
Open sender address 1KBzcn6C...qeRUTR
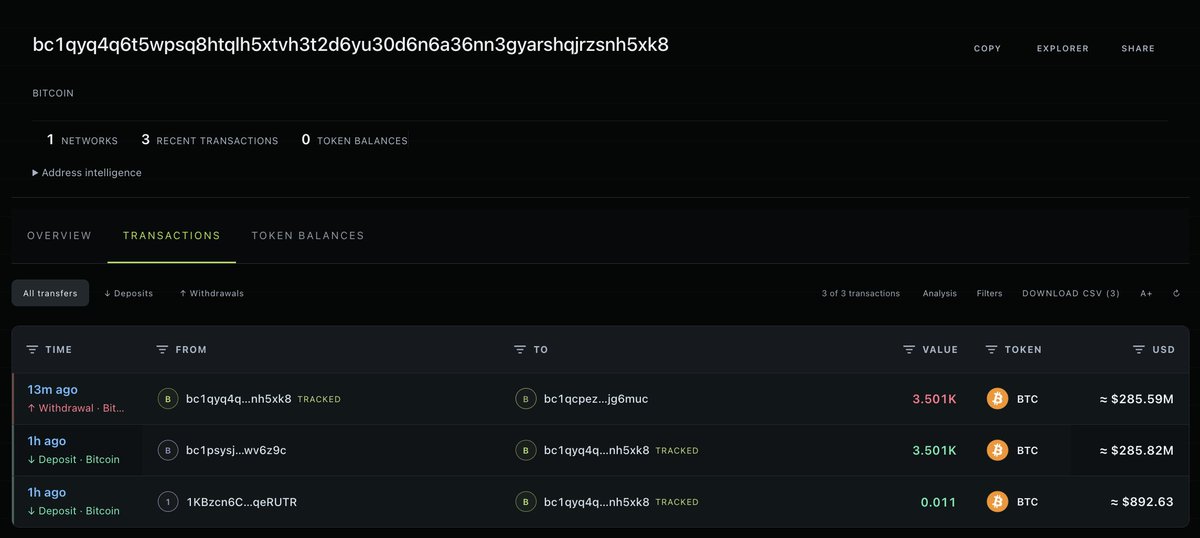[241, 502]
